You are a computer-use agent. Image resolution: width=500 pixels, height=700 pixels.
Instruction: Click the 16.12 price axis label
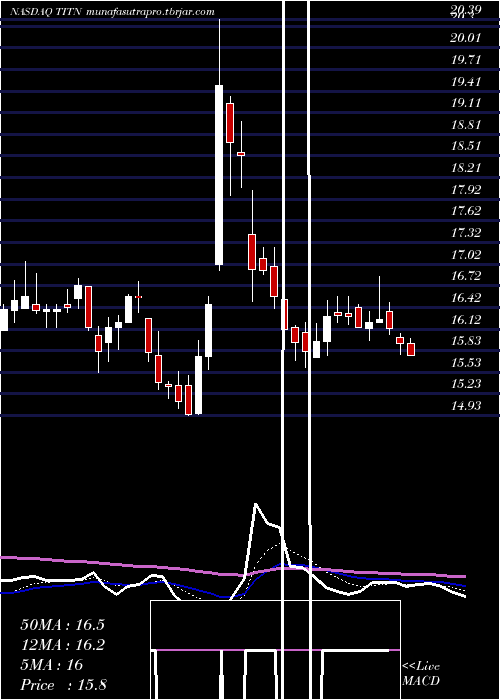(466, 319)
